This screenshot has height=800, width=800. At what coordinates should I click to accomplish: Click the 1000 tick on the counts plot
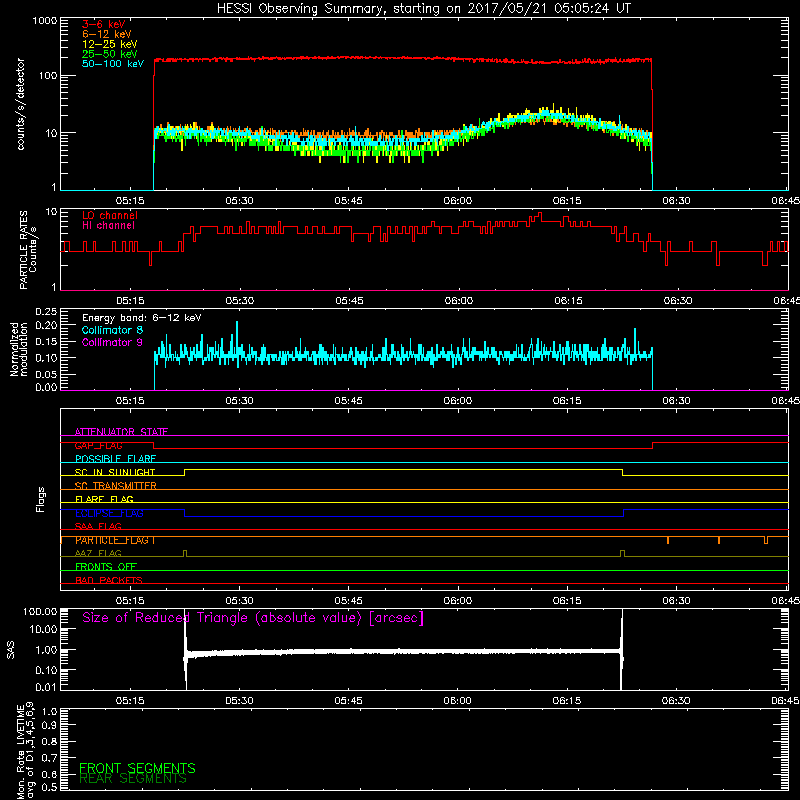click(45, 21)
